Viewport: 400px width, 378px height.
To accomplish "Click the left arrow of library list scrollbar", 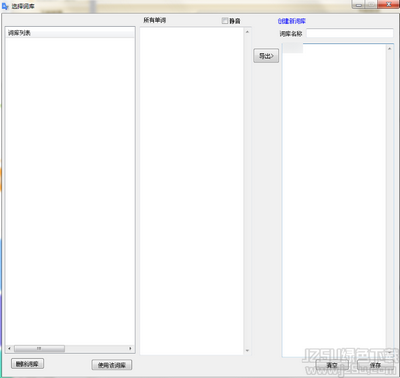I will click(x=9, y=349).
